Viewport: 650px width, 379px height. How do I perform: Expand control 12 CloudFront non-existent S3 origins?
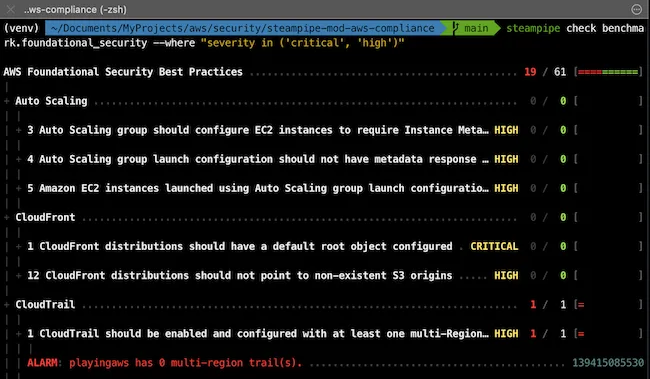click(x=19, y=275)
